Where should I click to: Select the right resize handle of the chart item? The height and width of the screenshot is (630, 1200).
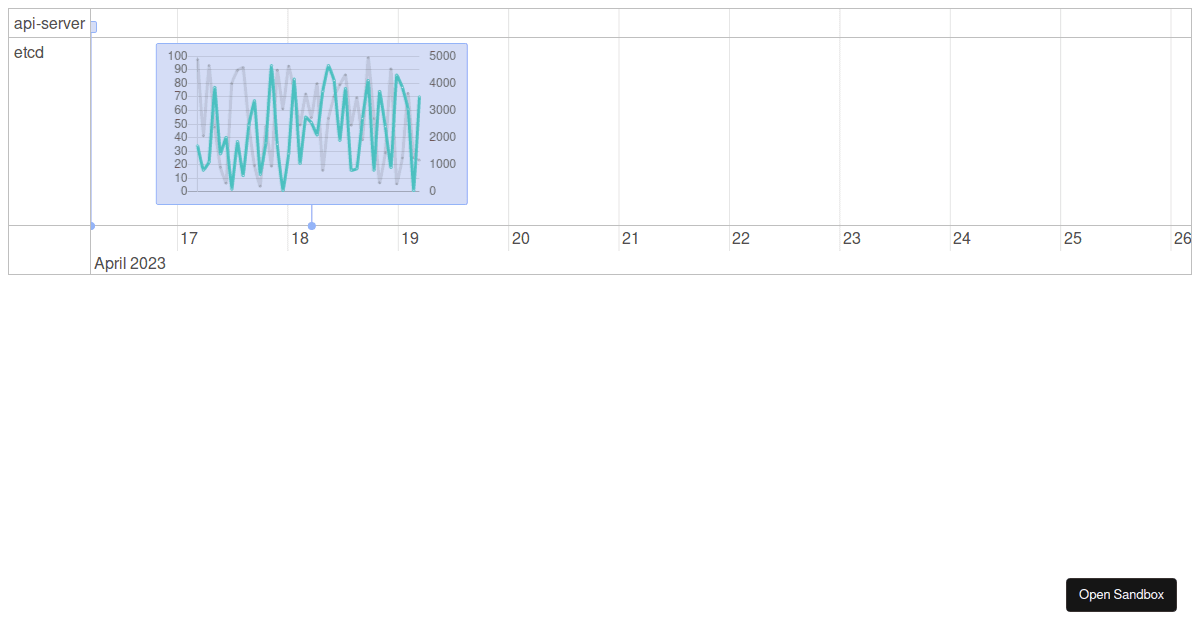coord(466,125)
